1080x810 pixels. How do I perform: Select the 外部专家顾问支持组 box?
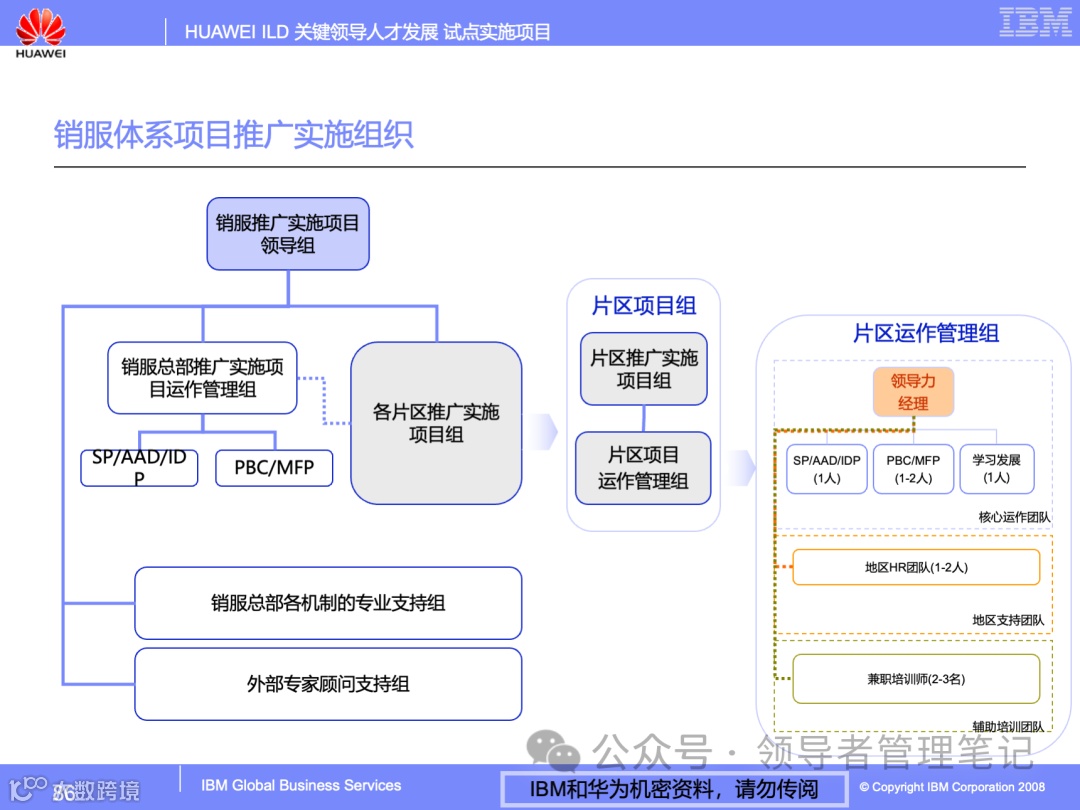pos(328,684)
